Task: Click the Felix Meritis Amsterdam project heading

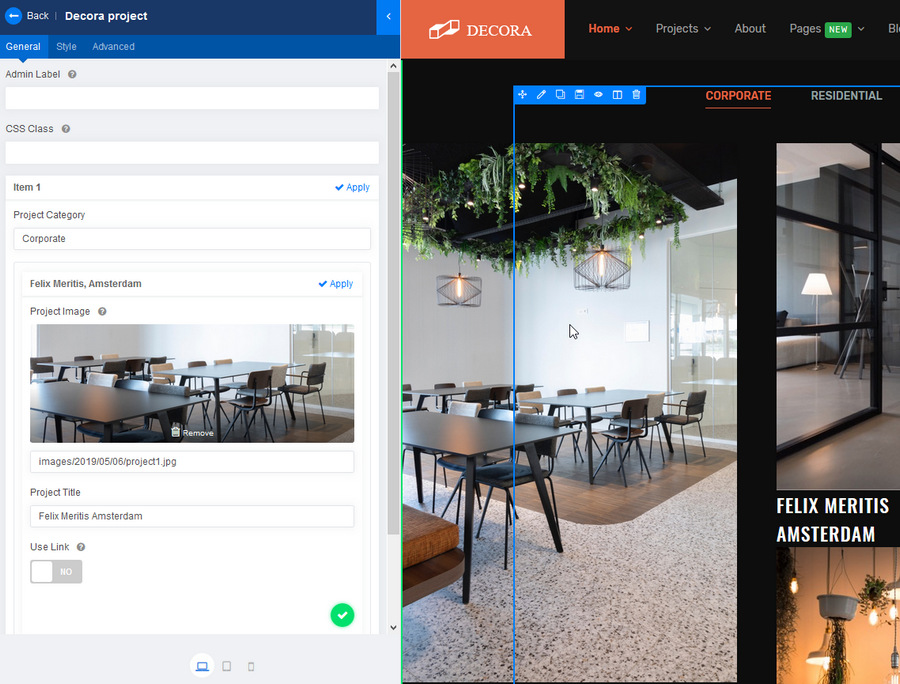Action: tap(832, 520)
